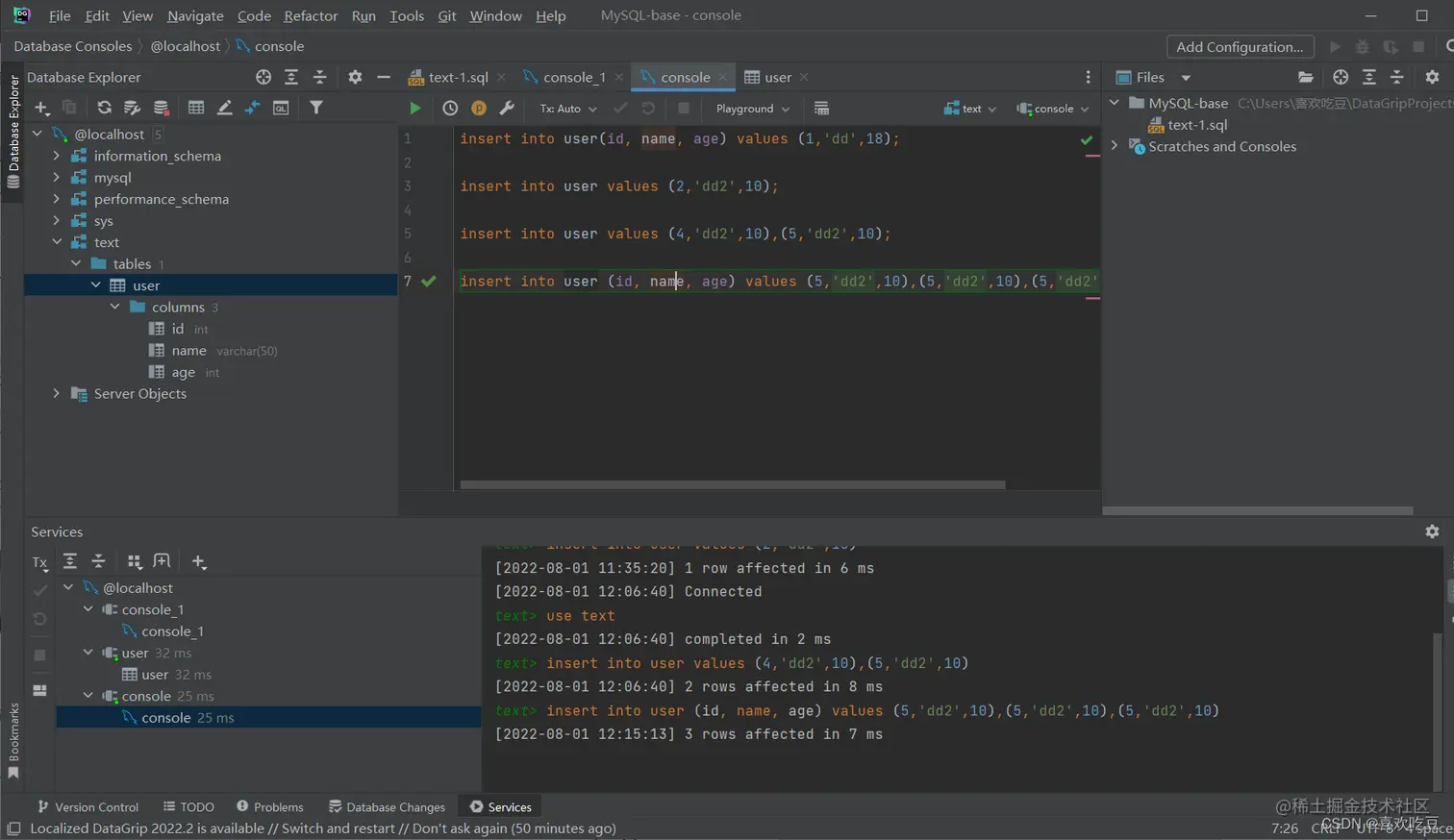Open the text schema switcher dropdown
This screenshot has height=840, width=1454.
point(970,109)
